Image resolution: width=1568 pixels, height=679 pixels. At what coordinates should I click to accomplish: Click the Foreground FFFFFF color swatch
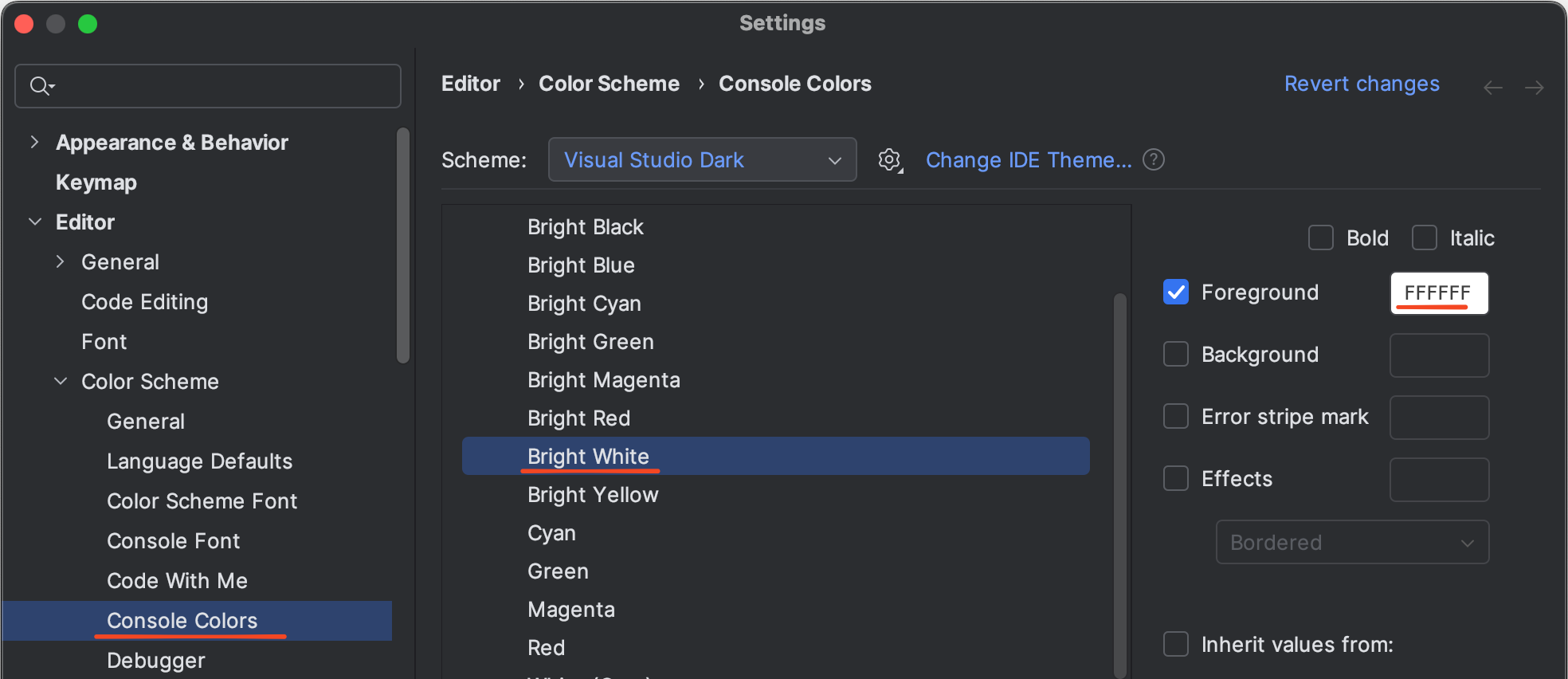tap(1438, 293)
